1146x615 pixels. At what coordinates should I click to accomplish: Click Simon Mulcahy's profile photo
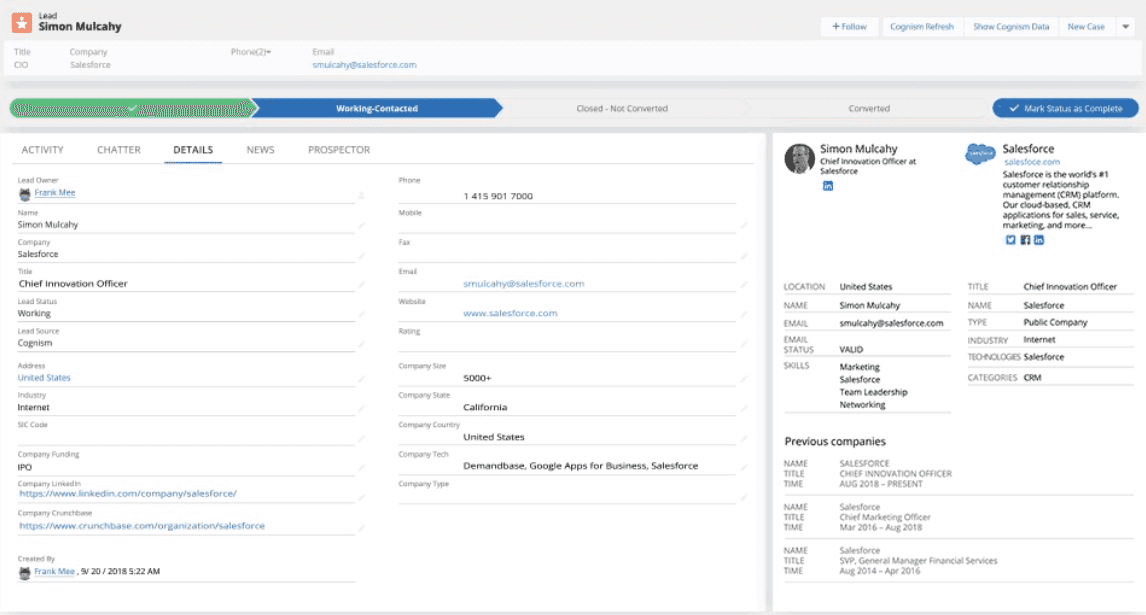pyautogui.click(x=799, y=159)
